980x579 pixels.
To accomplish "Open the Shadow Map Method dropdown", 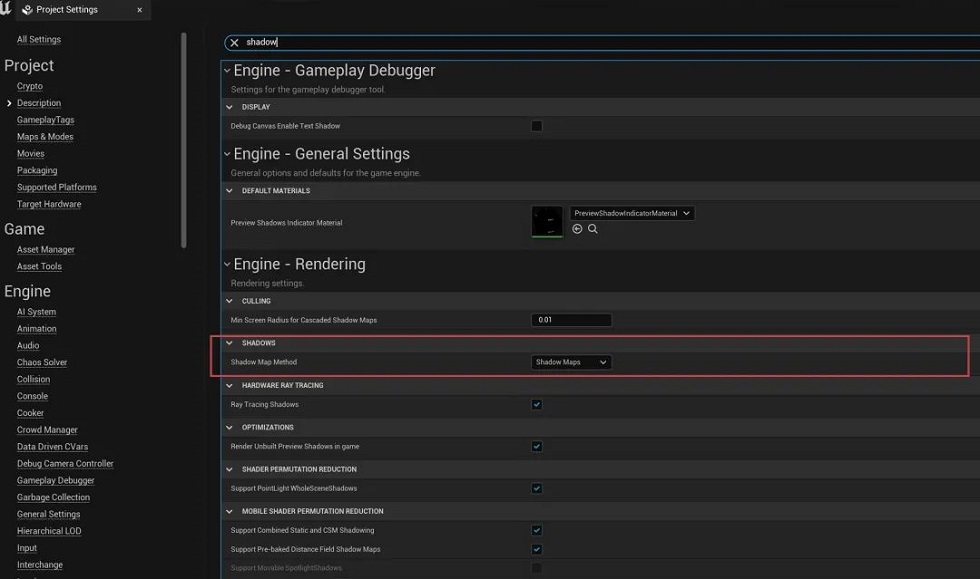I will [x=570, y=362].
